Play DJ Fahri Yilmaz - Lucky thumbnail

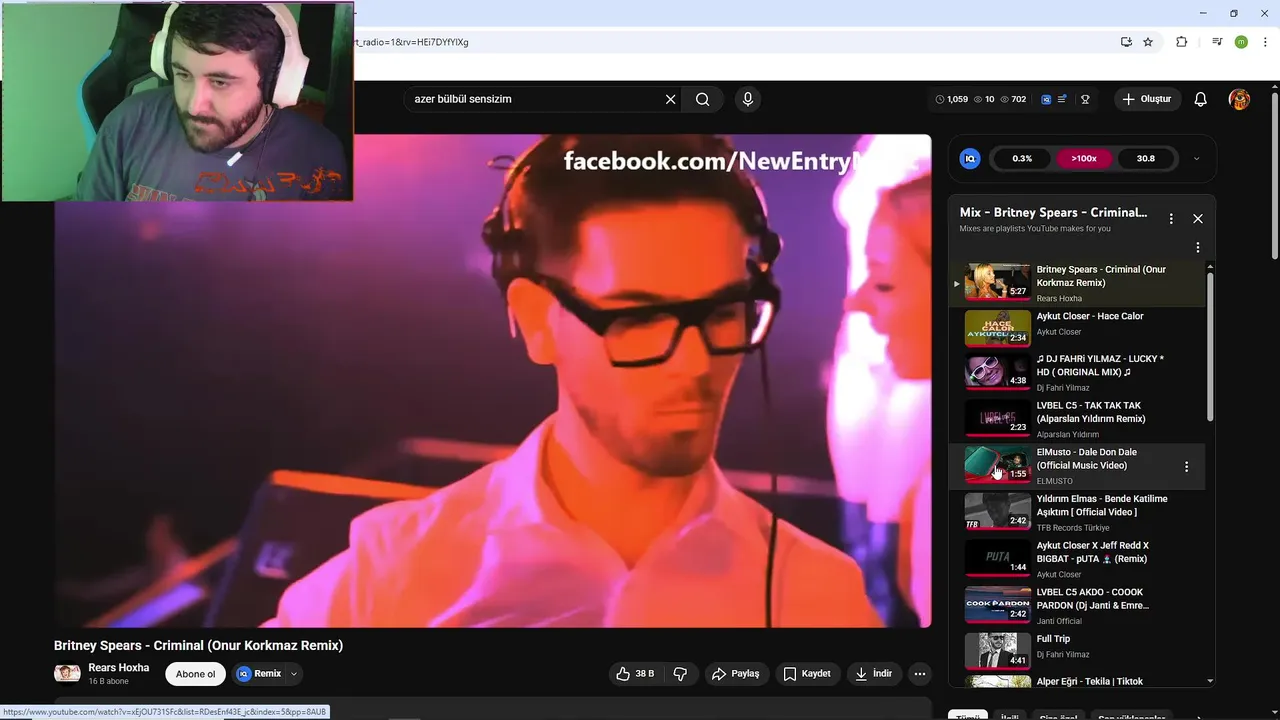[997, 370]
